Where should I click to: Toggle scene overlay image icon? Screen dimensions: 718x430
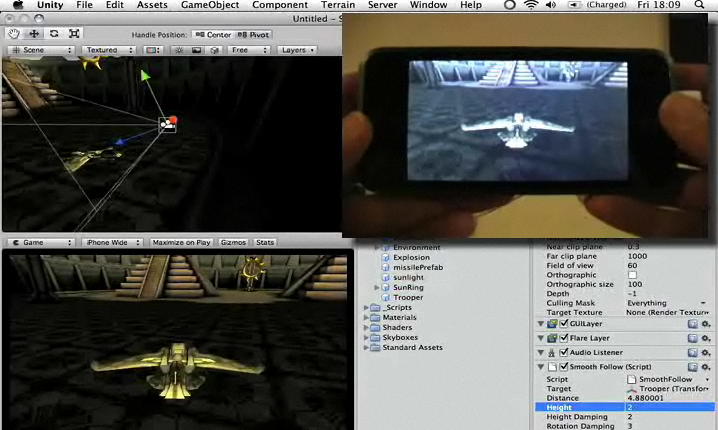196,50
